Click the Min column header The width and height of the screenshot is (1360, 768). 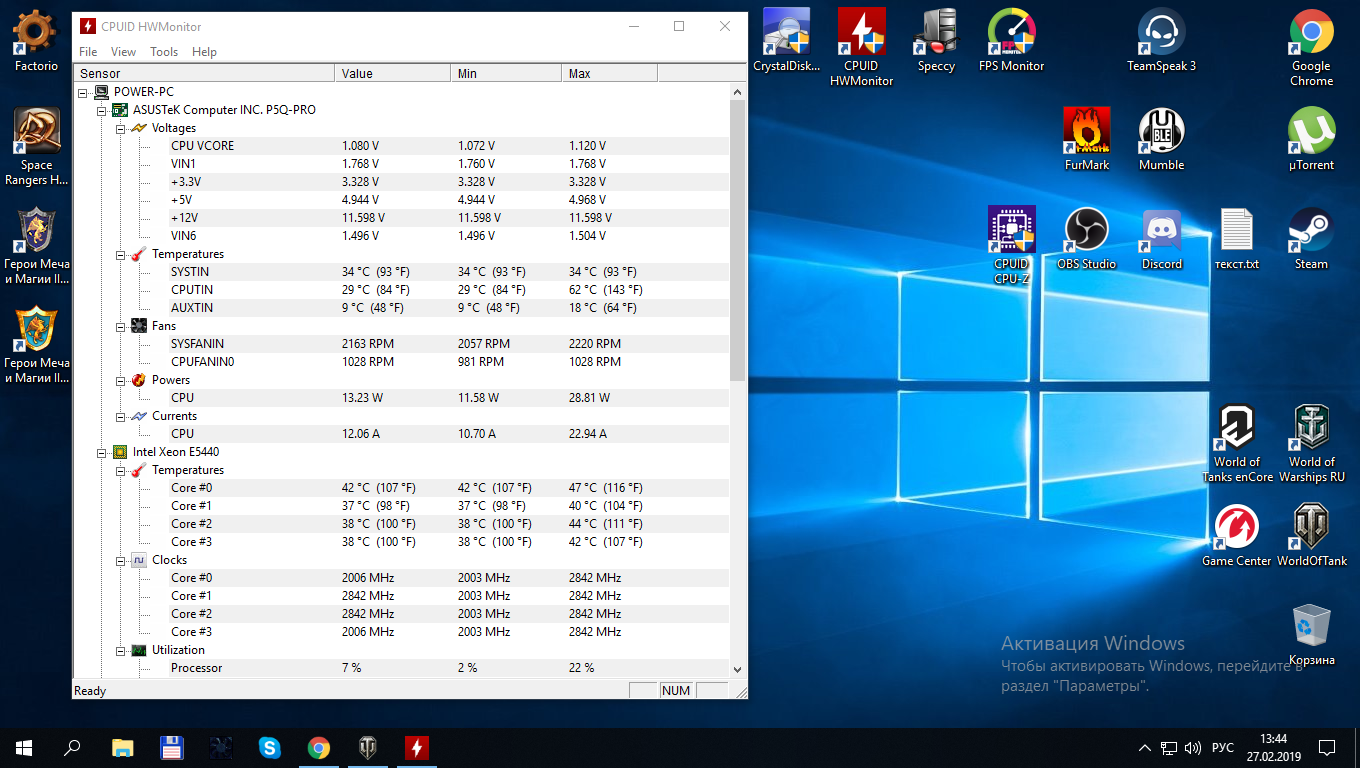click(x=506, y=73)
